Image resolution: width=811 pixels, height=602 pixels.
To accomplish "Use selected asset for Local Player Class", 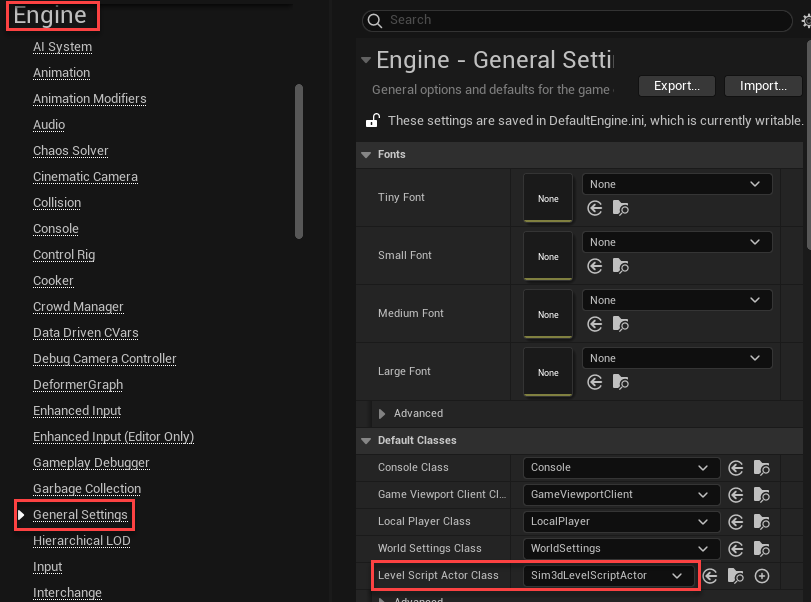I will [x=736, y=521].
